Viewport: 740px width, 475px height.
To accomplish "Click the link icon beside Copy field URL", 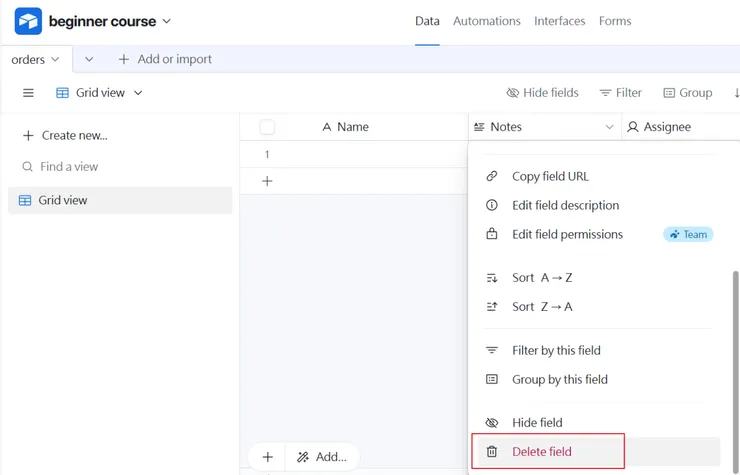I will 492,176.
